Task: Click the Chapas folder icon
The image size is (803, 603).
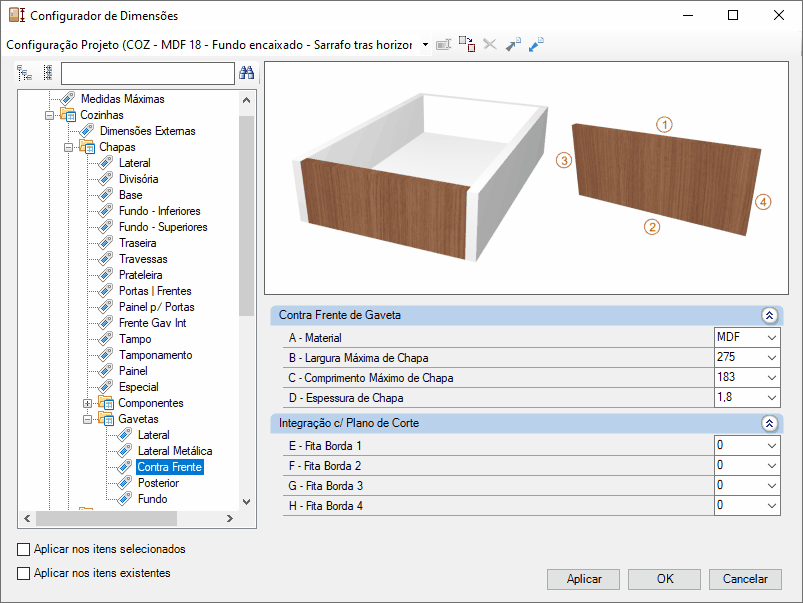Action: coord(87,147)
